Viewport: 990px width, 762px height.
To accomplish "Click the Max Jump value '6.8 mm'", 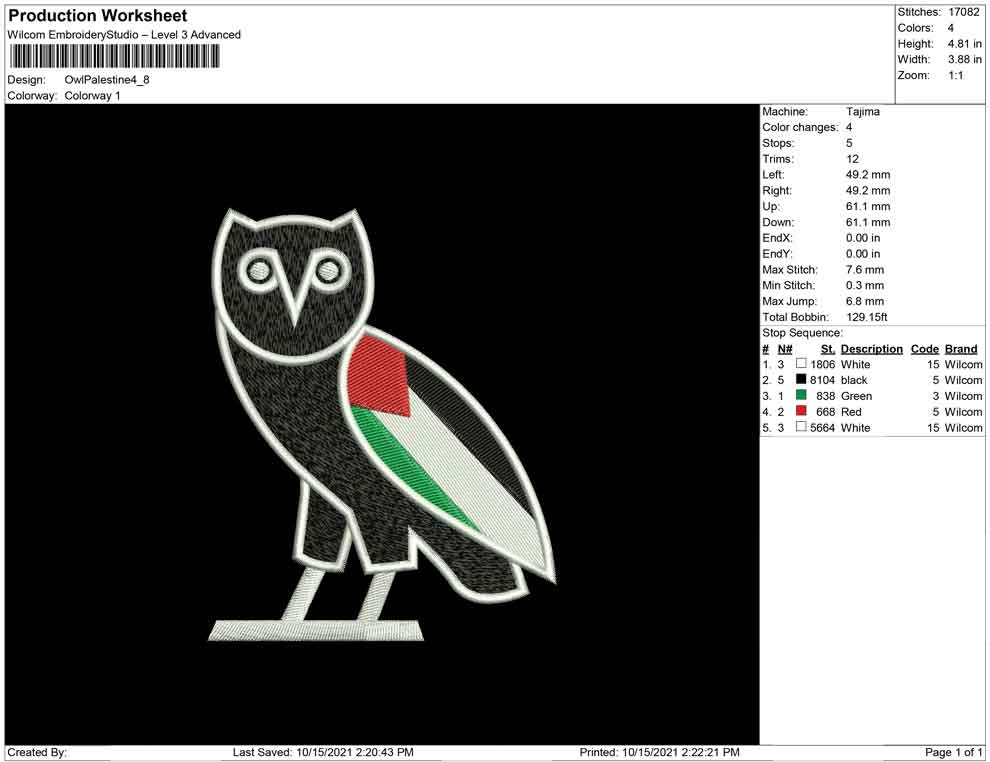I will [865, 301].
